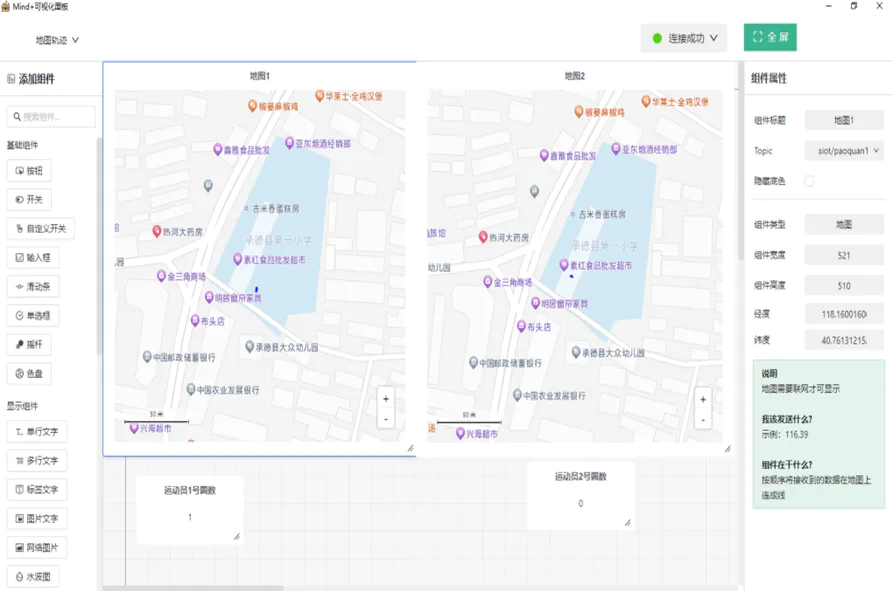The width and height of the screenshot is (893, 591).
Task: Select the 运动员1号圈数 widget
Action: 190,510
